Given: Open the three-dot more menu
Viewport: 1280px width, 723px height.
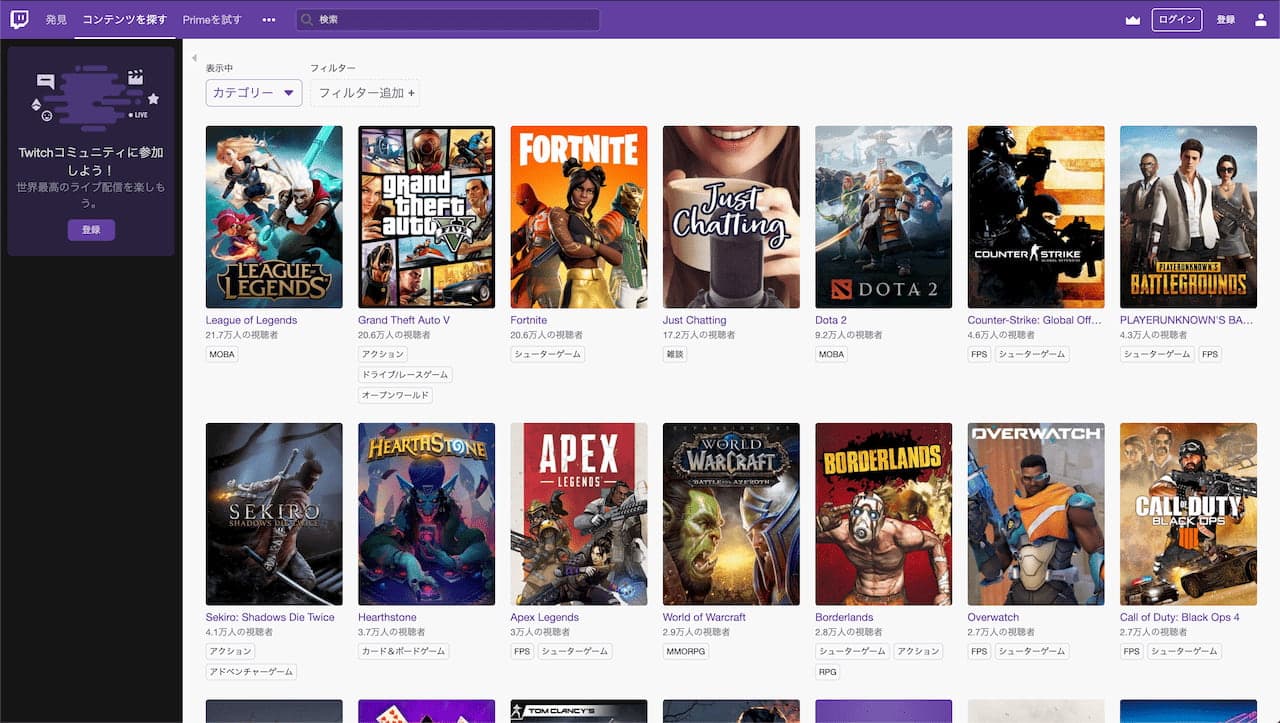Looking at the screenshot, I should pyautogui.click(x=268, y=20).
